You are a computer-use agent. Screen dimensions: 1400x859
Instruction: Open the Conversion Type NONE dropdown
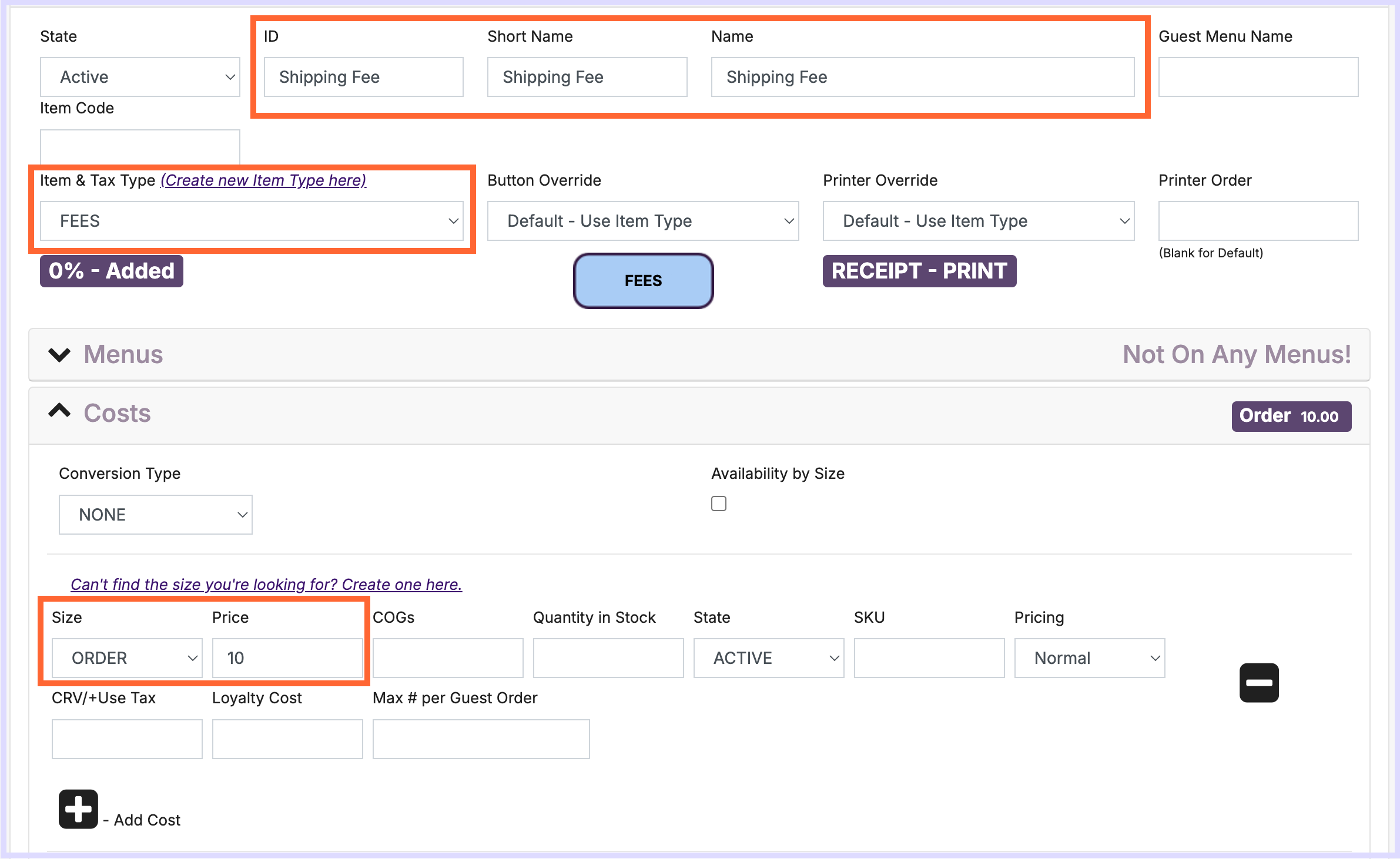pyautogui.click(x=155, y=515)
